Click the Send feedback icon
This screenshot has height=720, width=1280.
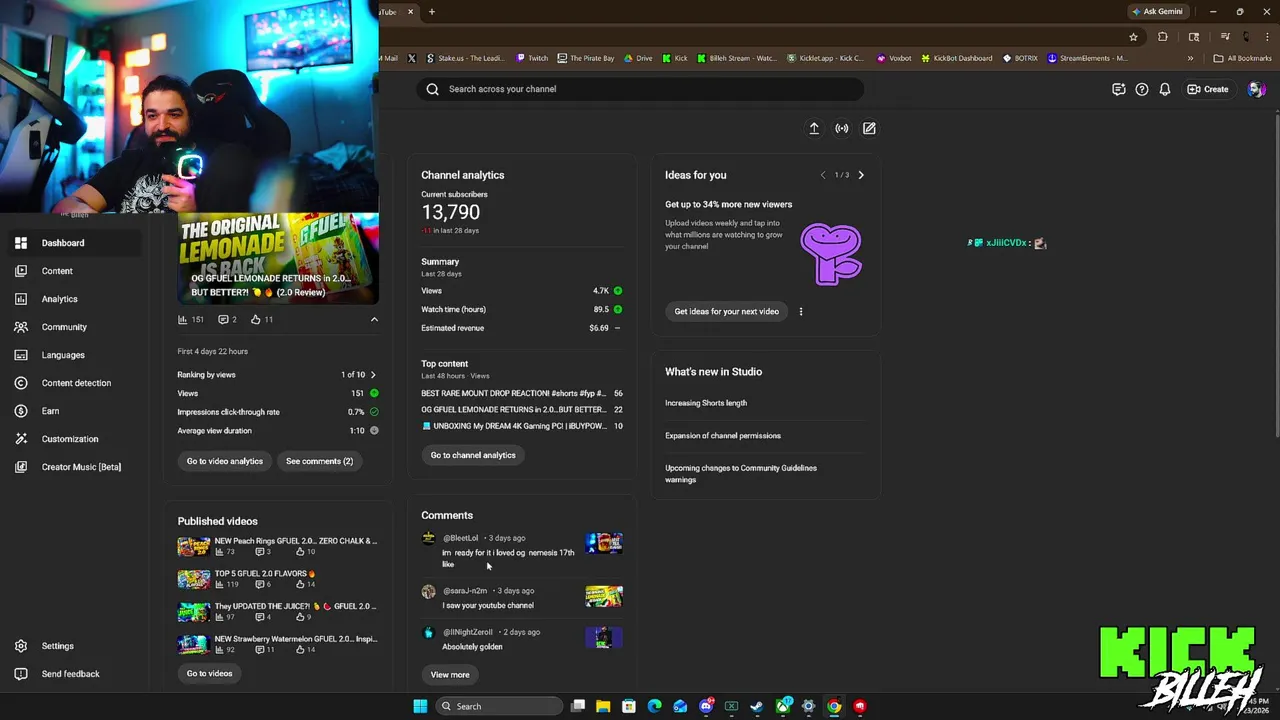(21, 674)
